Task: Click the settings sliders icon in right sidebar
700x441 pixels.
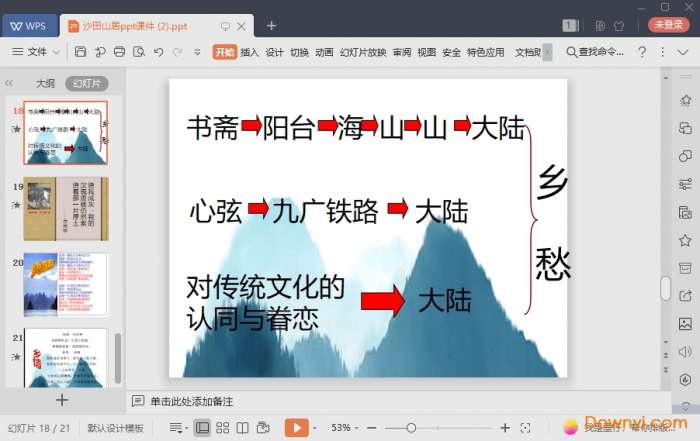Action: tap(685, 184)
